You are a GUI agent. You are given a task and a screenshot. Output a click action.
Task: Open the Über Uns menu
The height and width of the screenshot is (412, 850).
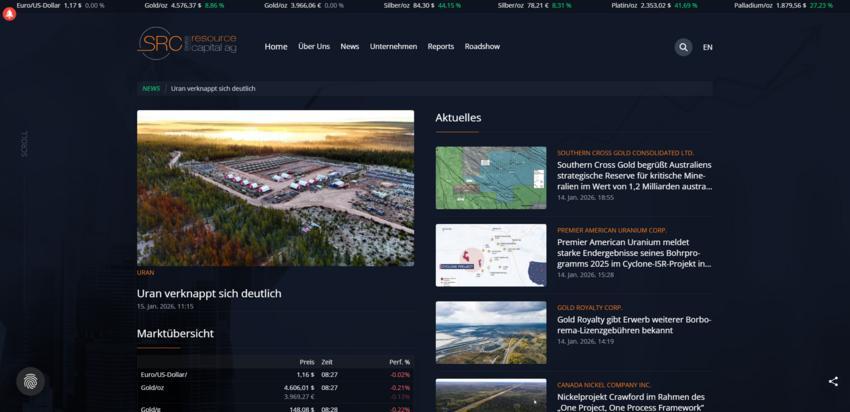314,47
